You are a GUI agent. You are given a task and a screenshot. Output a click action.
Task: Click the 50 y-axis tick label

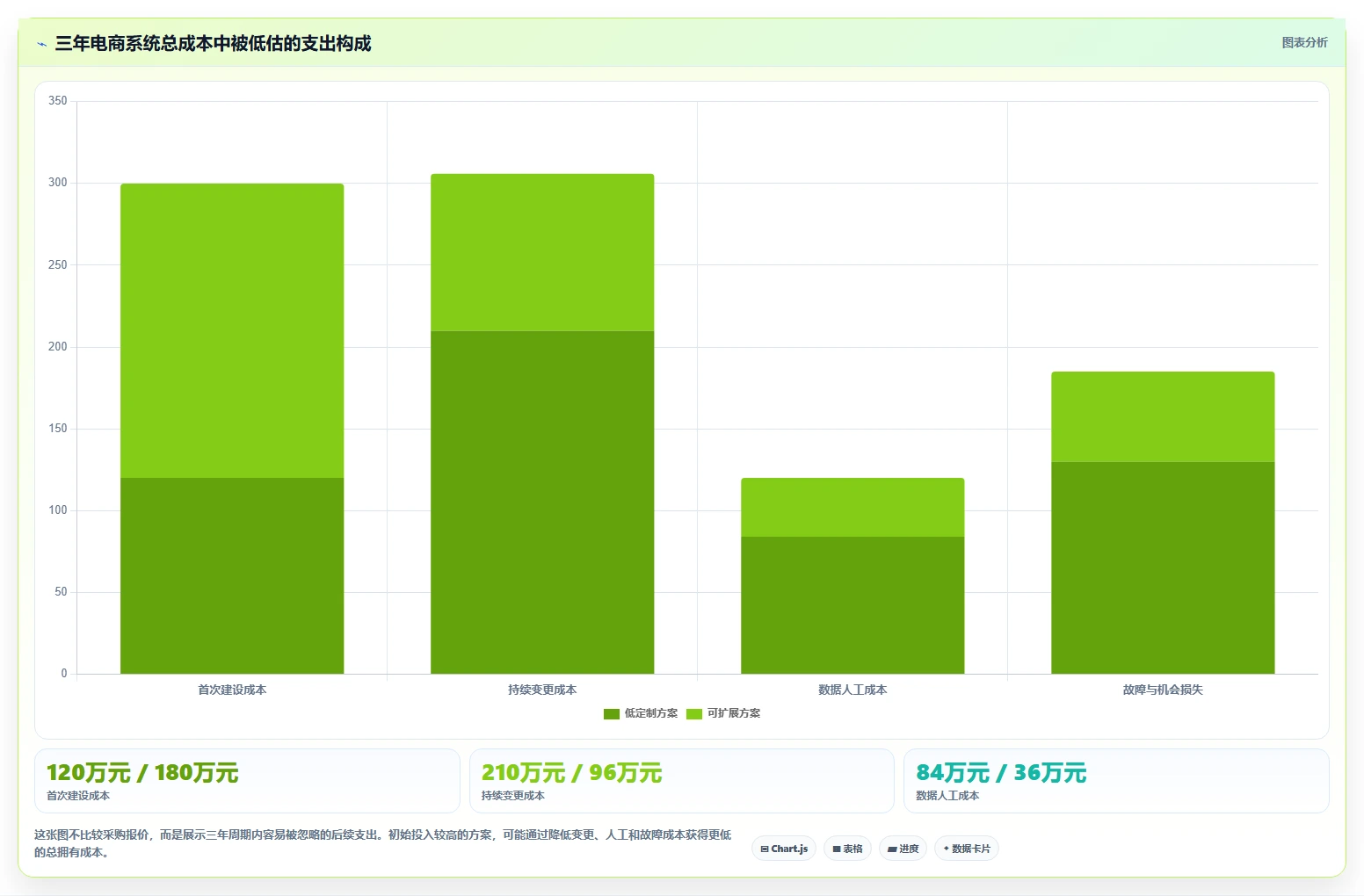[61, 592]
